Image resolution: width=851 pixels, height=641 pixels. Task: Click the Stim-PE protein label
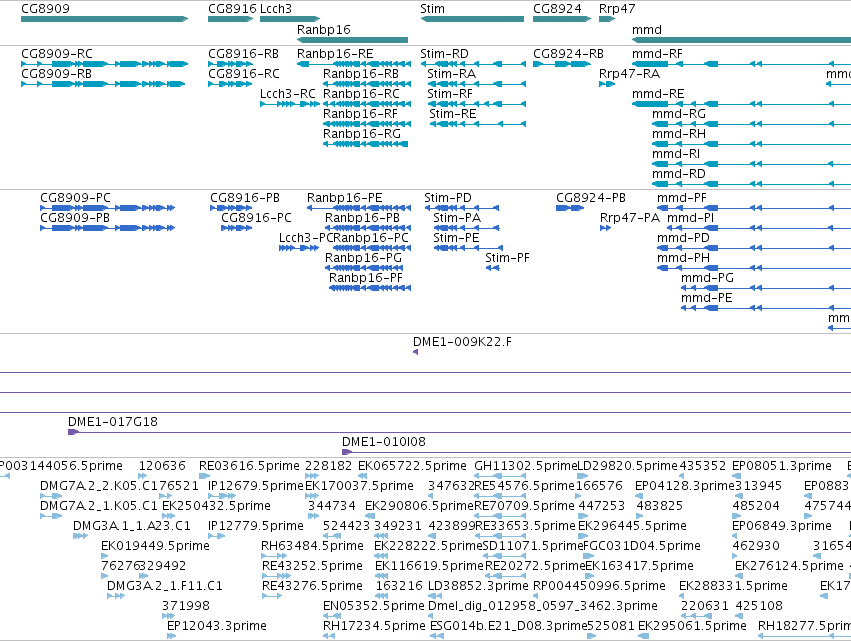click(456, 238)
